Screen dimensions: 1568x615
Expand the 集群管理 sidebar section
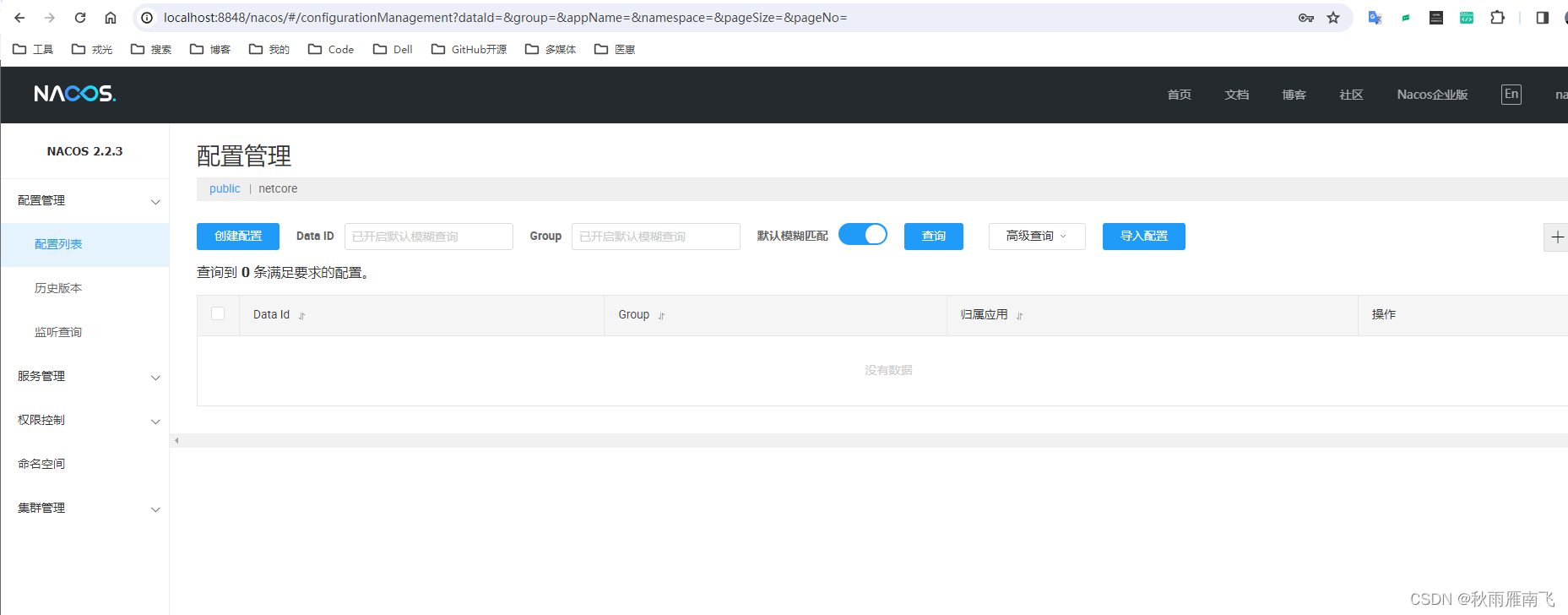tap(84, 509)
